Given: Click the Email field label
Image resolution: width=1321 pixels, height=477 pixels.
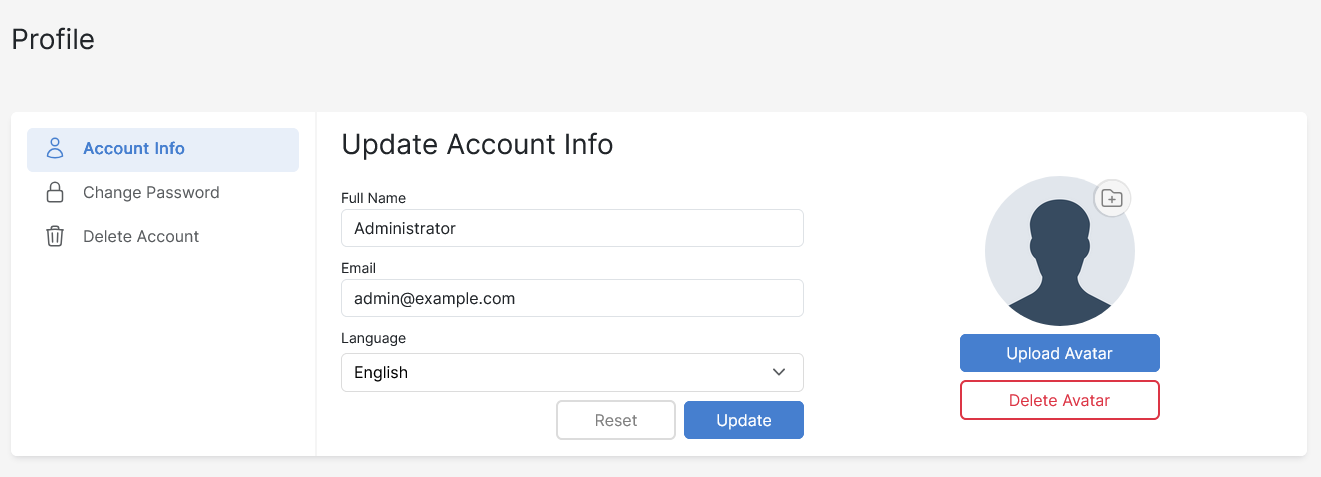Looking at the screenshot, I should coord(358,268).
